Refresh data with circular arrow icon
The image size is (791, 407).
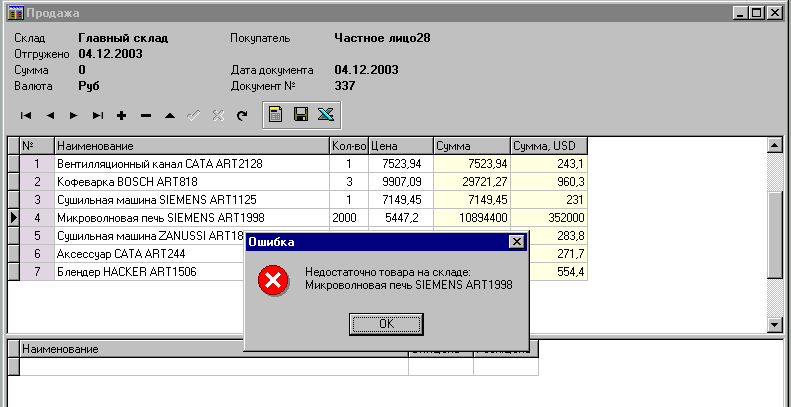[x=242, y=115]
